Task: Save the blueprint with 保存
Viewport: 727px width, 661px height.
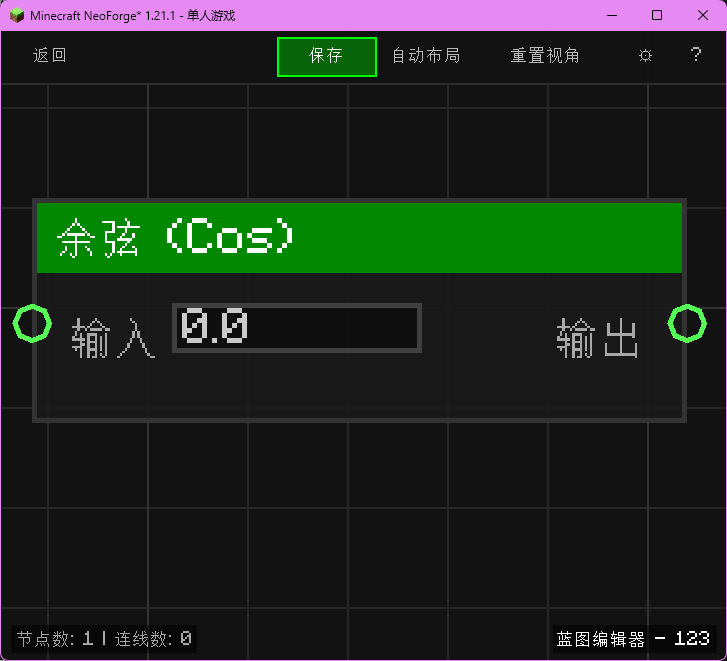Action: (x=327, y=57)
